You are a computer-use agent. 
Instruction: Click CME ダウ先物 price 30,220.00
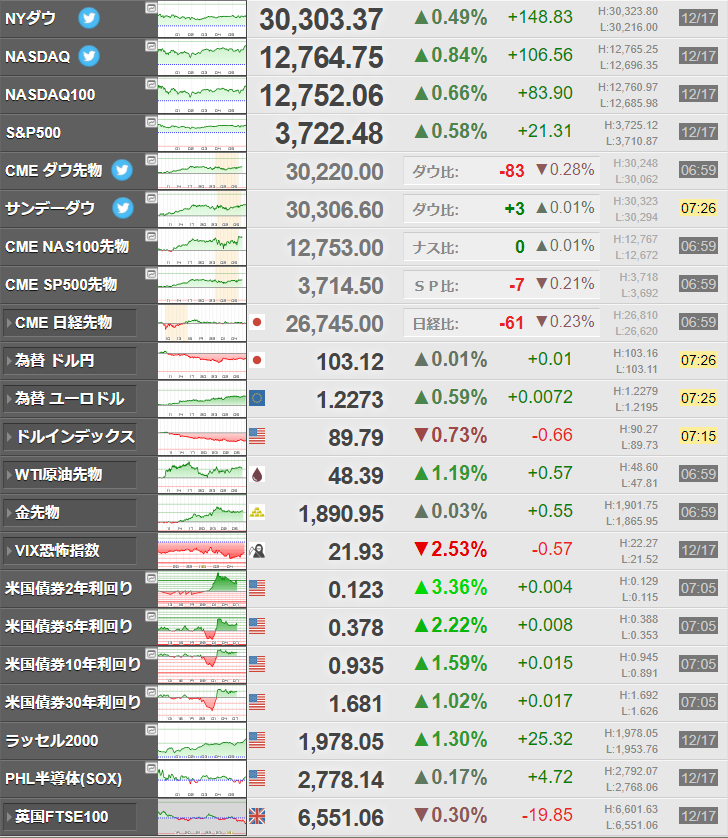point(335,172)
